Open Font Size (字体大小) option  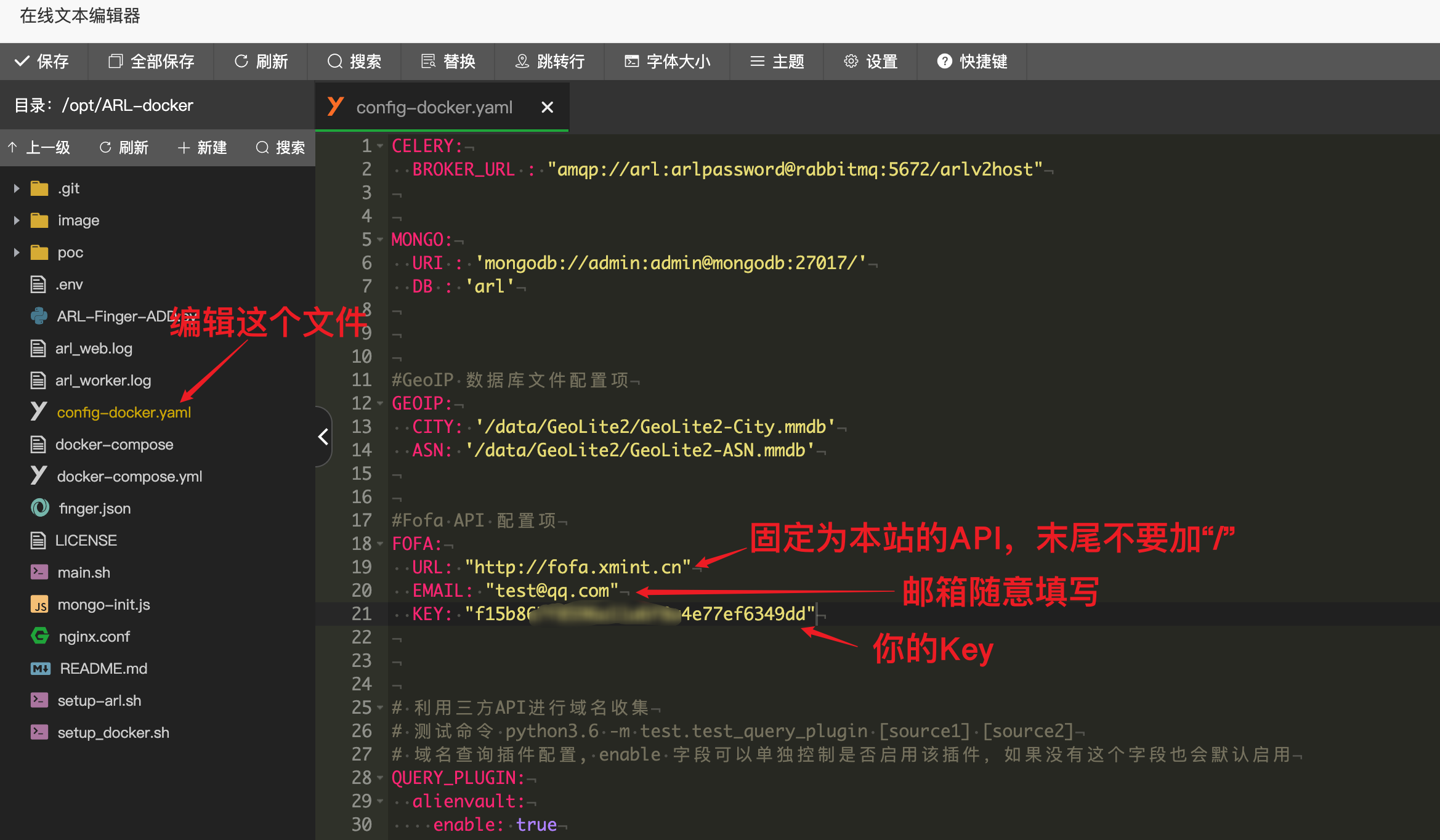(x=668, y=62)
